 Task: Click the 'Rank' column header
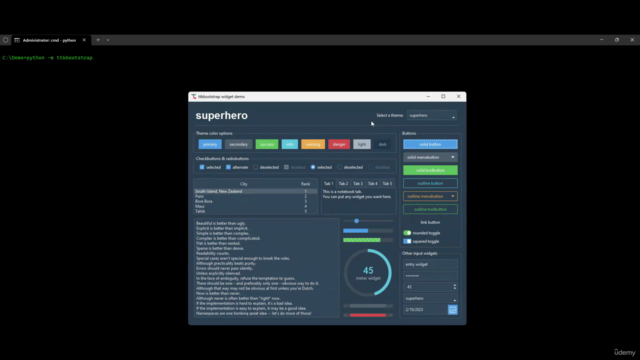coord(305,184)
